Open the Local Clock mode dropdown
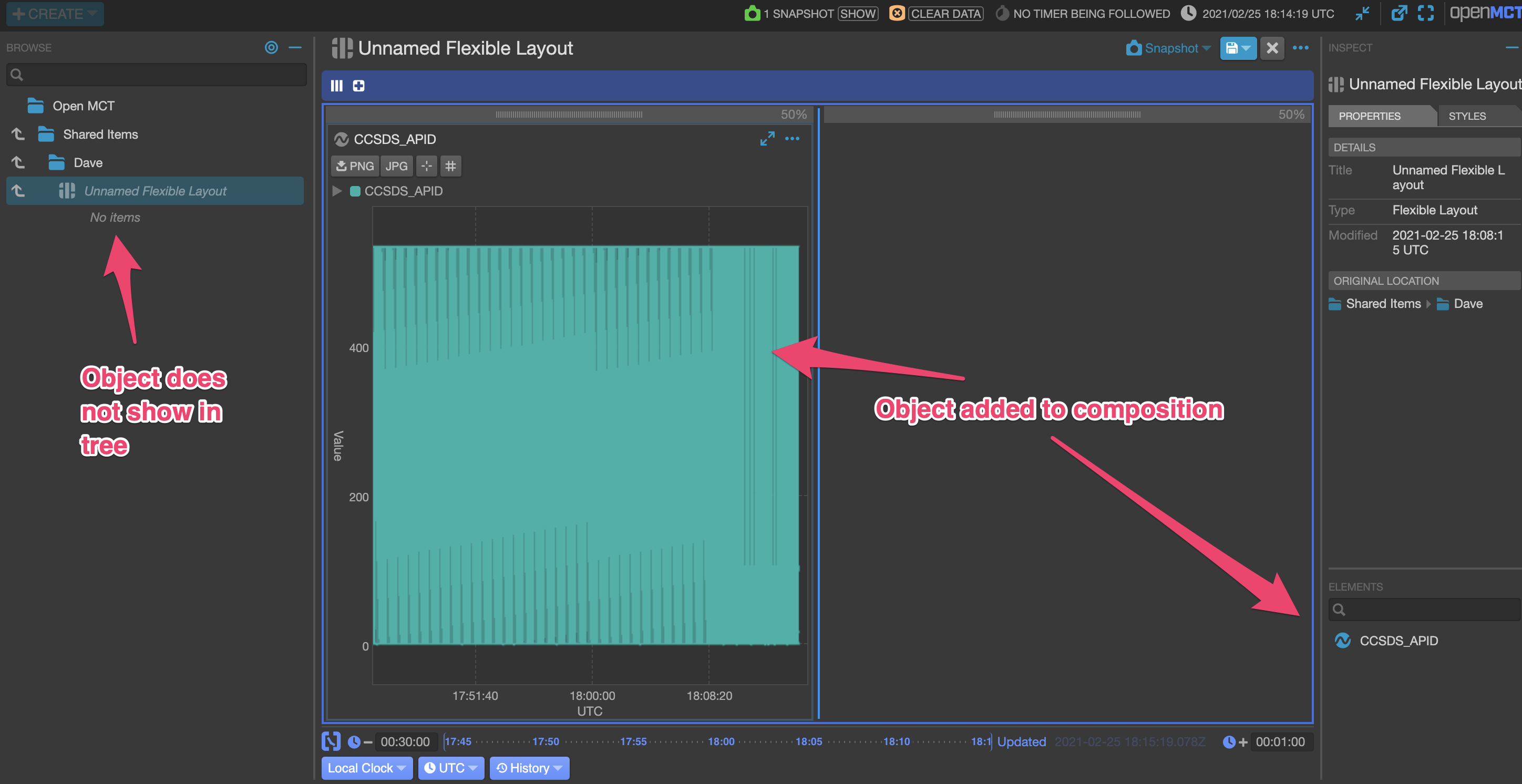This screenshot has width=1522, height=784. click(x=366, y=768)
